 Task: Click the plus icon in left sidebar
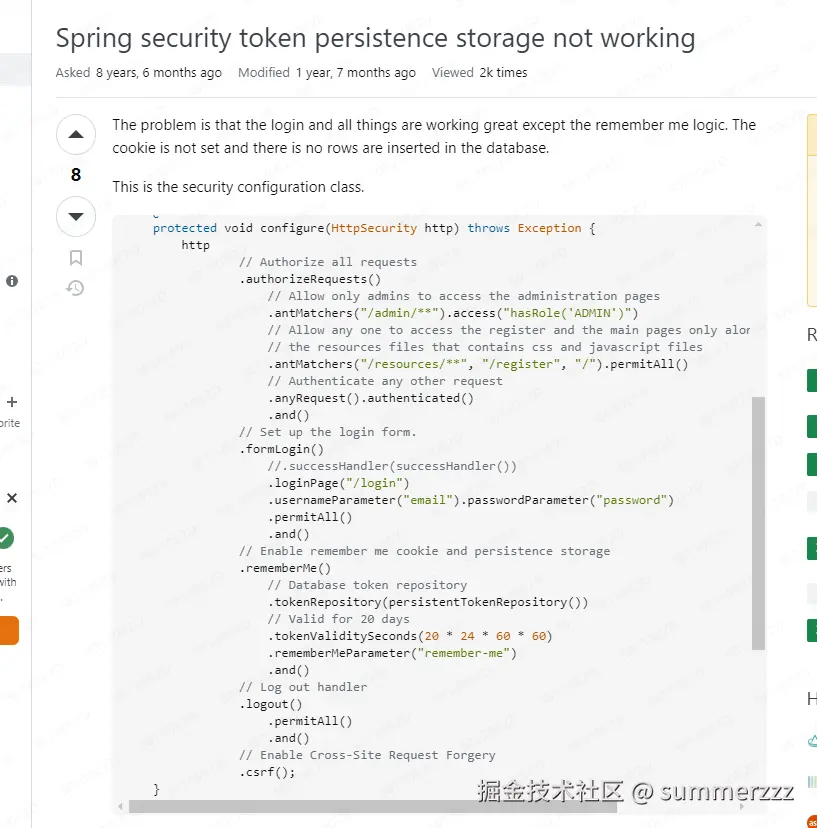[x=12, y=402]
